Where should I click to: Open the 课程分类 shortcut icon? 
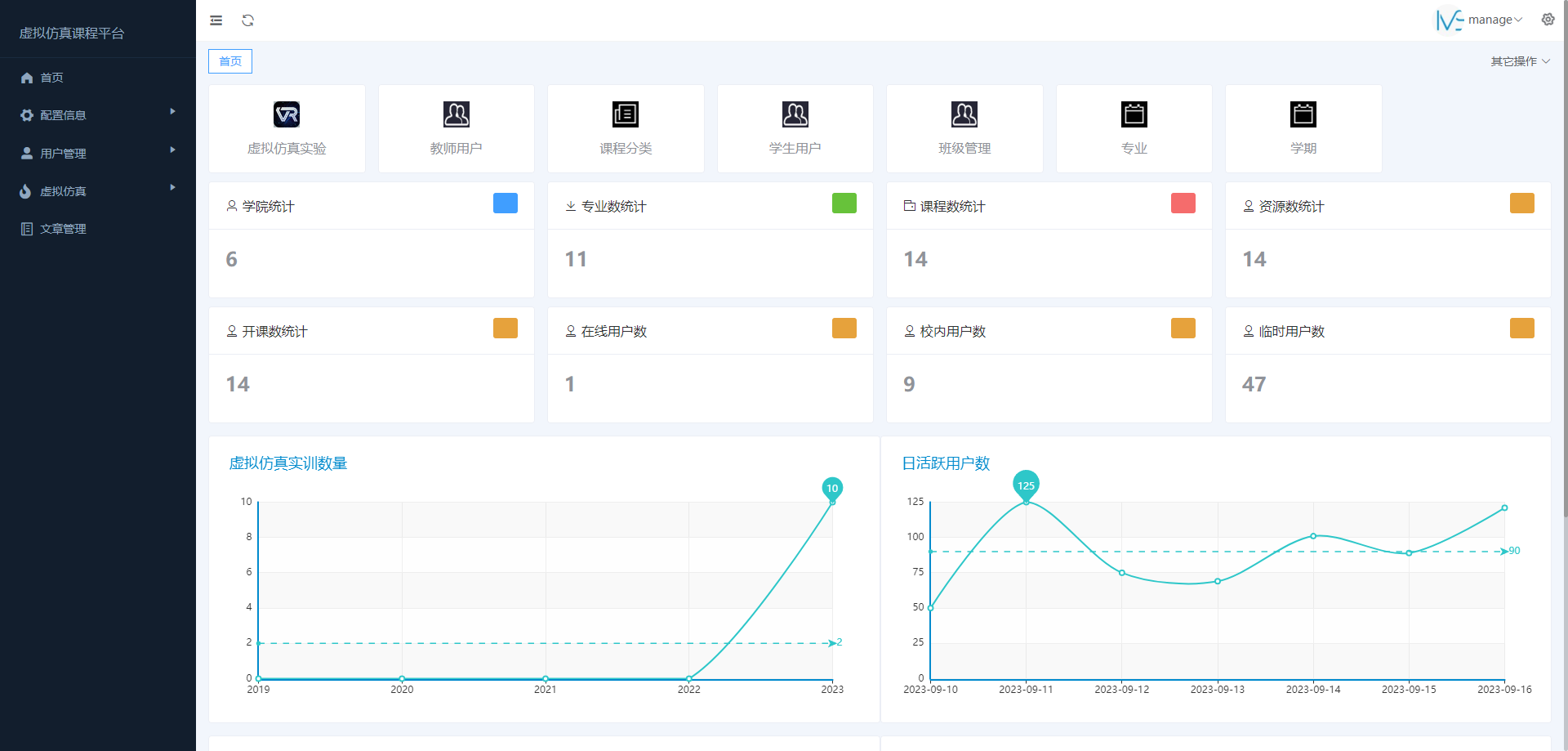pos(626,114)
